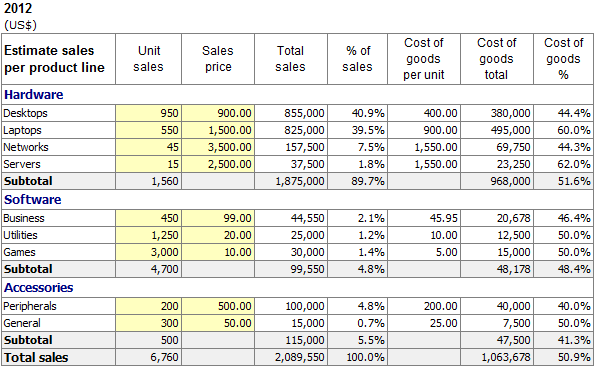
Task: Select the Servers sales price cell
Action: 218,164
